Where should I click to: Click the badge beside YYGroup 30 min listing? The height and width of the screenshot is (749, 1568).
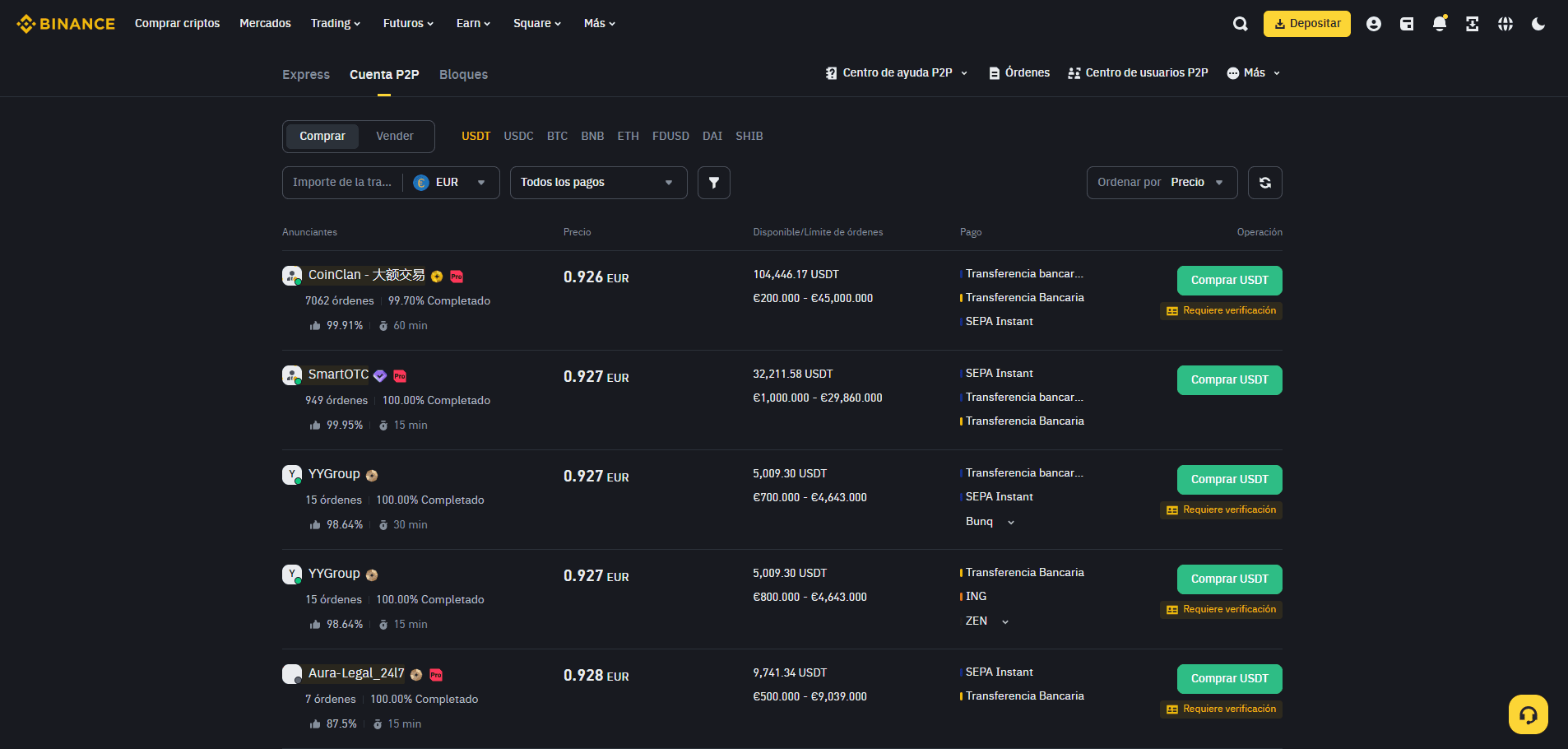pos(372,476)
